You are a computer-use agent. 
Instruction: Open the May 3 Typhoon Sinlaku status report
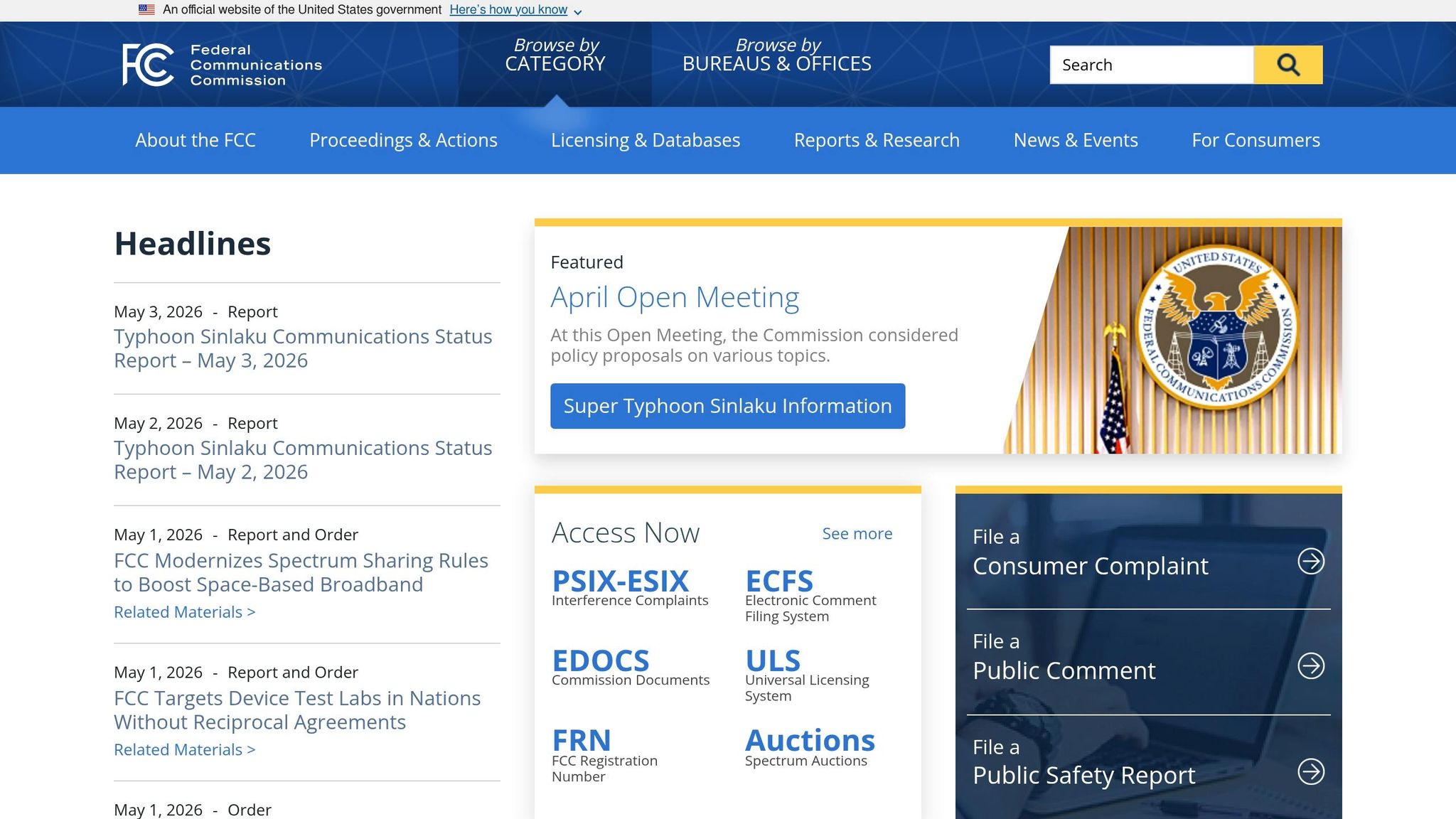pos(303,348)
